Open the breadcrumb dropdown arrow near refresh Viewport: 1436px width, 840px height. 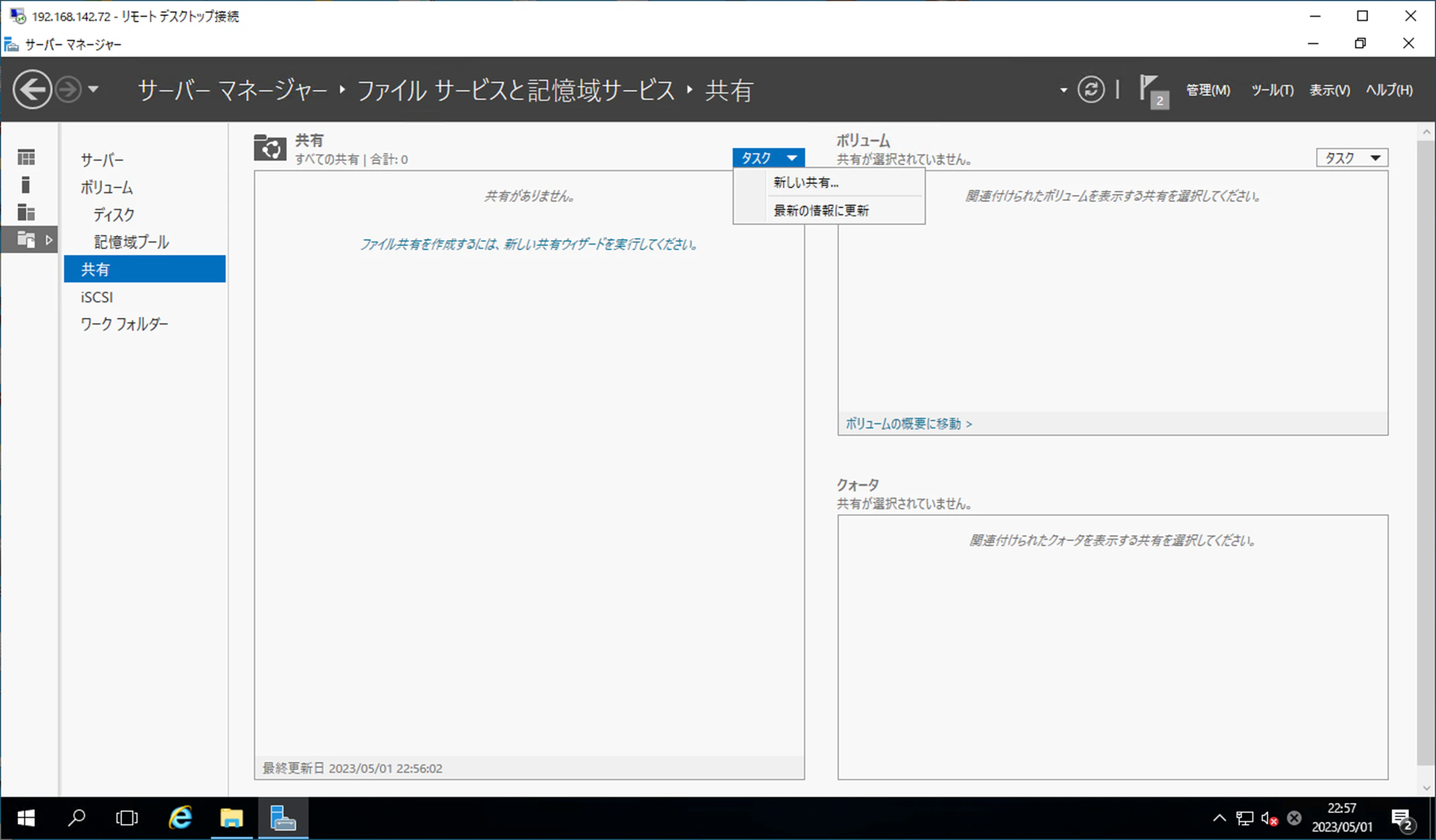pyautogui.click(x=1063, y=90)
